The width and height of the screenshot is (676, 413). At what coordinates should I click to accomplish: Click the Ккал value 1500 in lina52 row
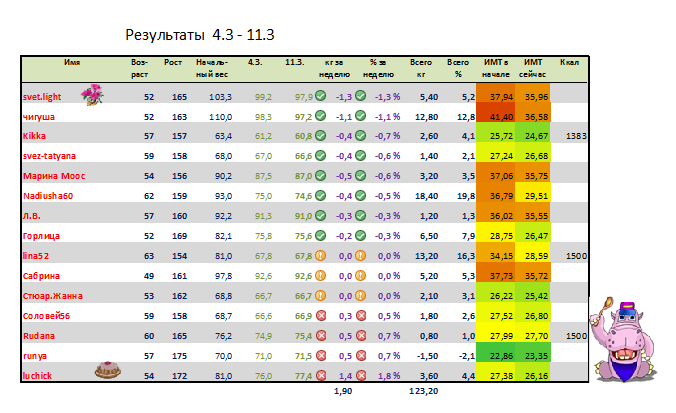576,256
